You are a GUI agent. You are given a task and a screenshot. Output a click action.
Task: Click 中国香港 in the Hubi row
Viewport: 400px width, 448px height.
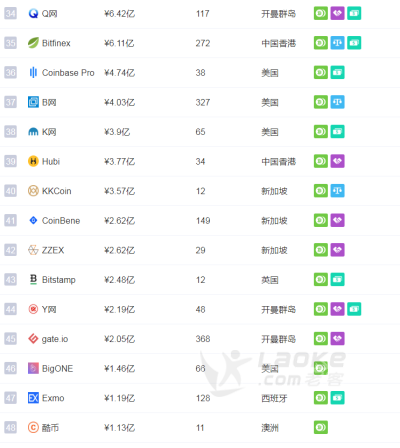pos(278,162)
